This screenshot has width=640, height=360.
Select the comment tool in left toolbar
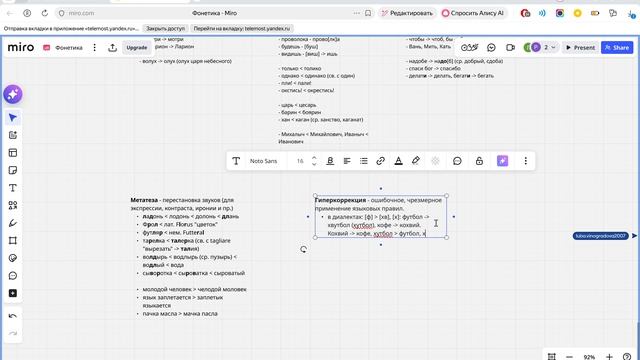click(13, 276)
